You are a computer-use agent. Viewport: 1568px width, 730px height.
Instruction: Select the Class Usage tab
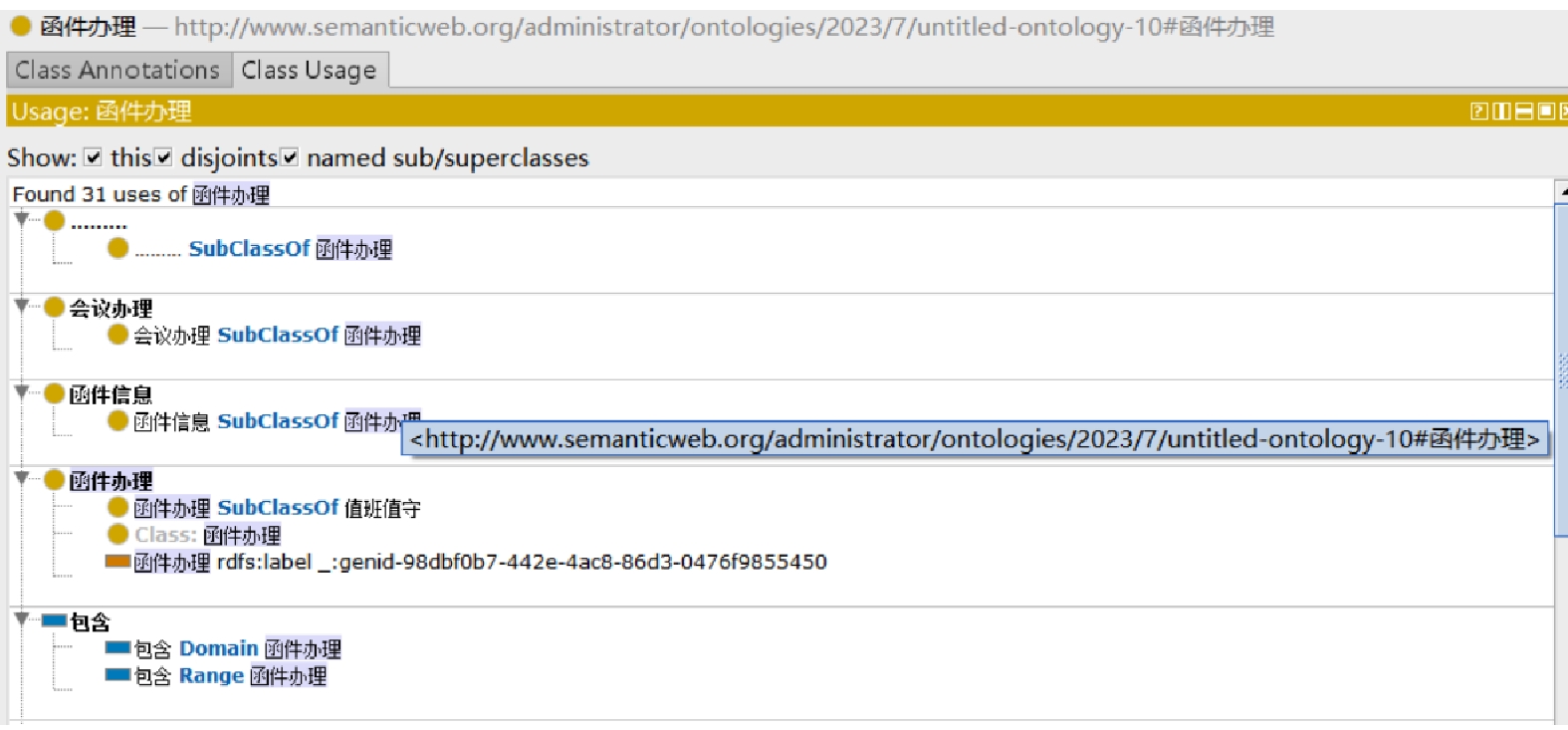pyautogui.click(x=309, y=71)
